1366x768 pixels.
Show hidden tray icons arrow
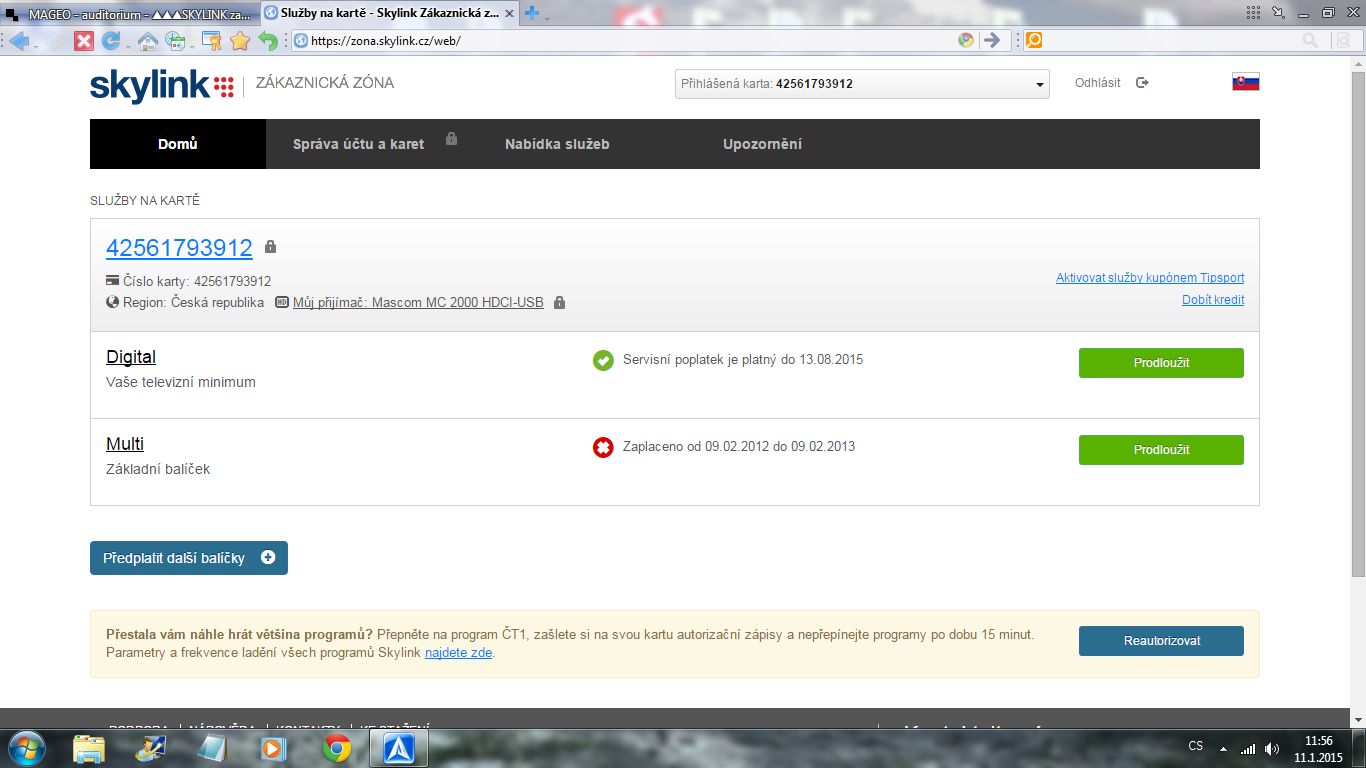click(1223, 748)
